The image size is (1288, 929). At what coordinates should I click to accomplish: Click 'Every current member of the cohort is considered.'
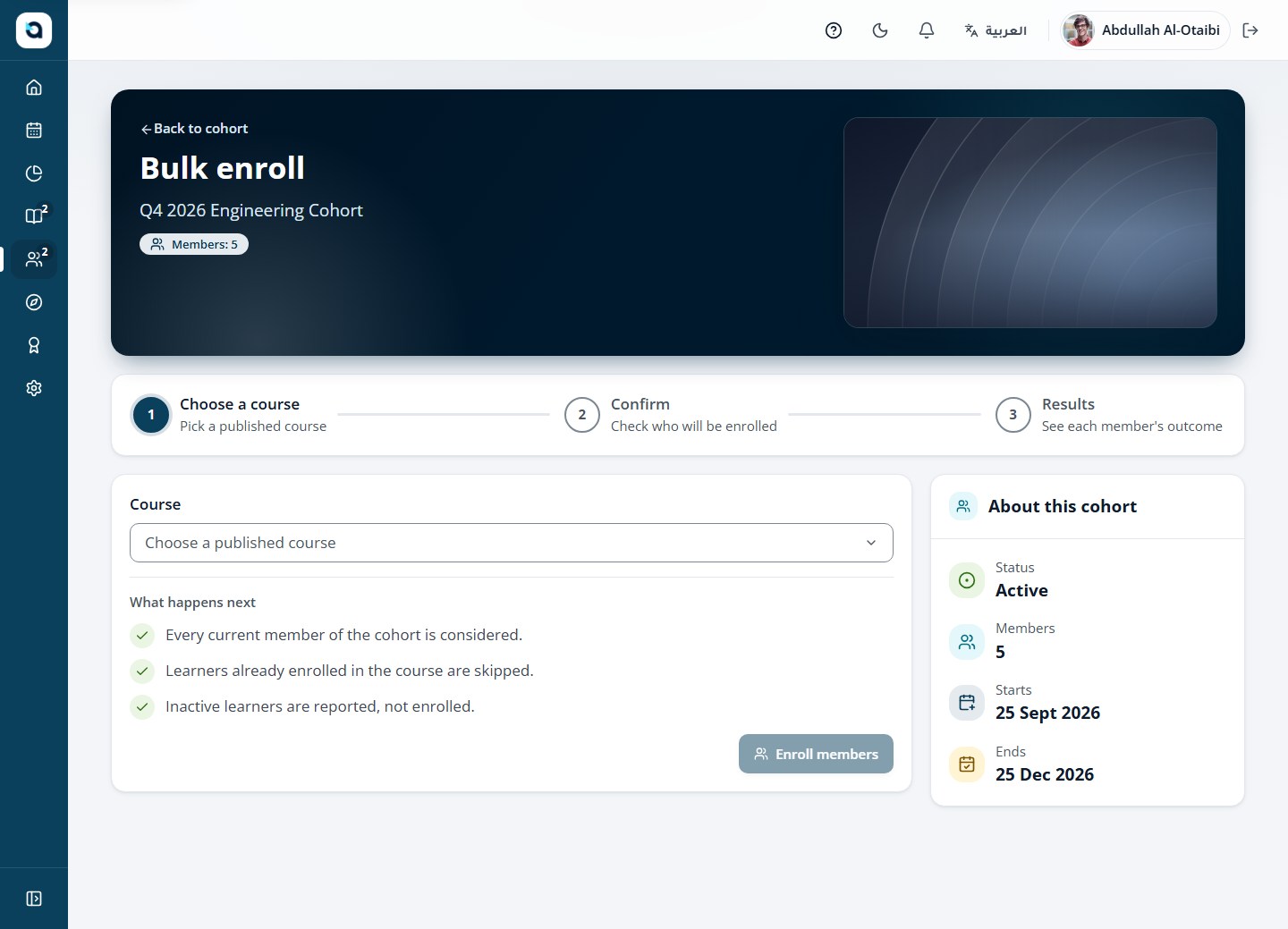[344, 635]
